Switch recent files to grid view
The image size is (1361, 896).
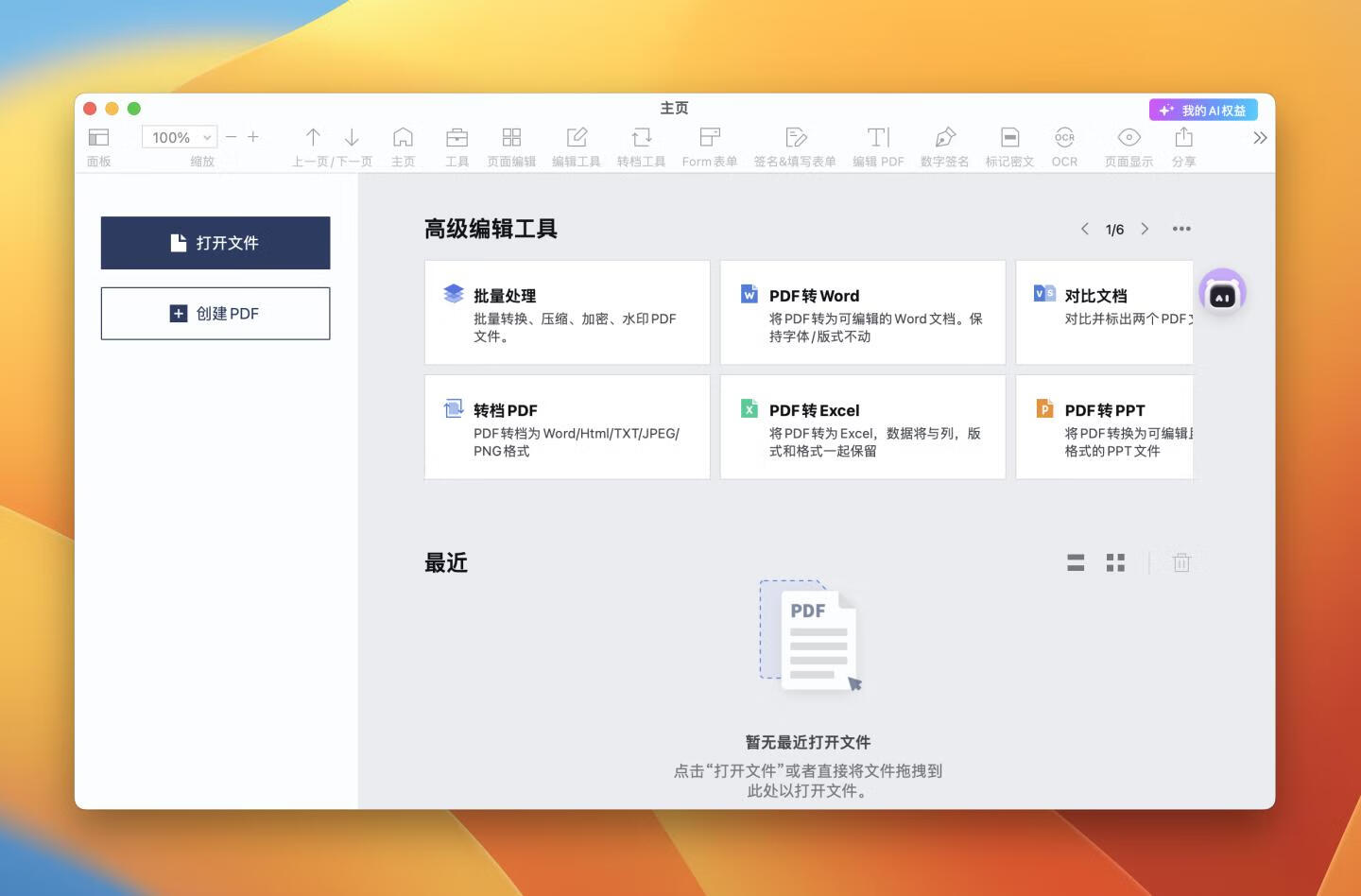tap(1116, 563)
